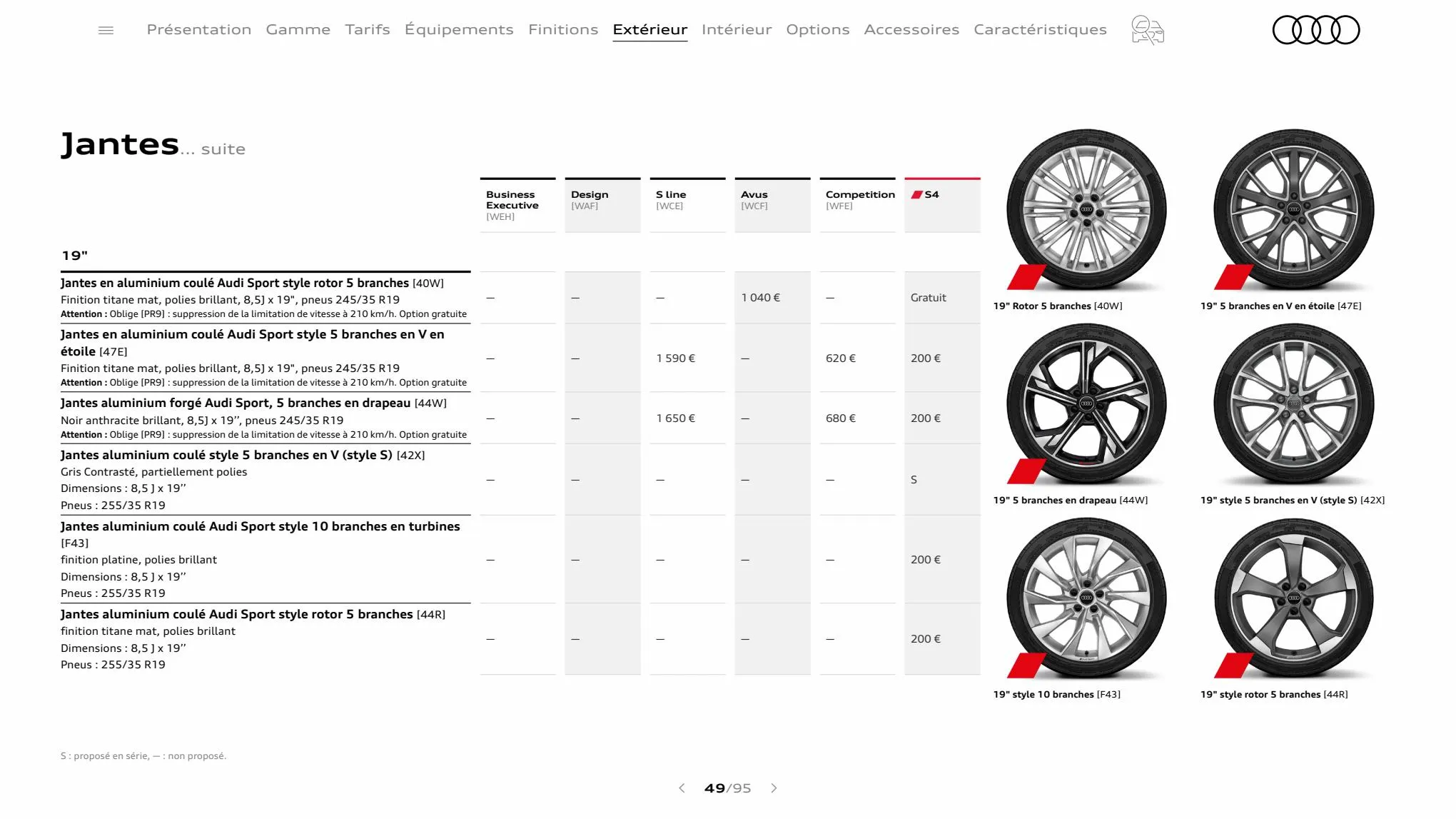This screenshot has height=819, width=1456.
Task: Navigate to Accessoires tab
Action: (911, 29)
